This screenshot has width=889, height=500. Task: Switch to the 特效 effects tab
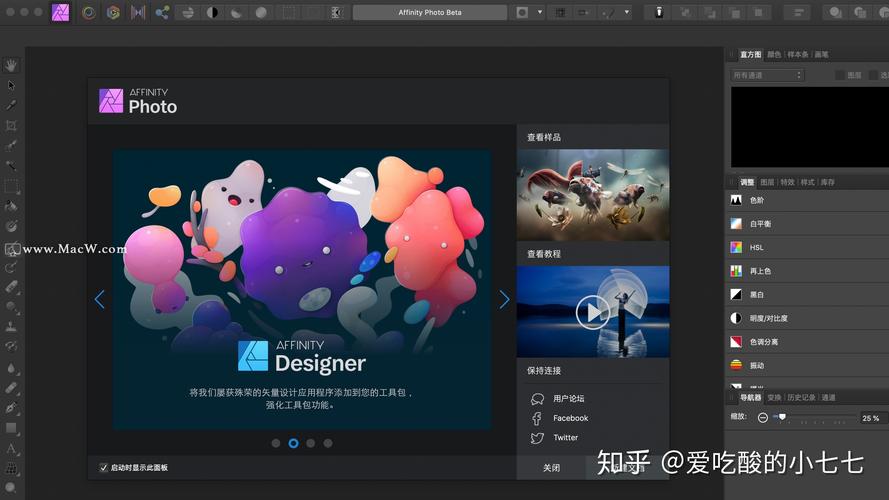click(788, 182)
